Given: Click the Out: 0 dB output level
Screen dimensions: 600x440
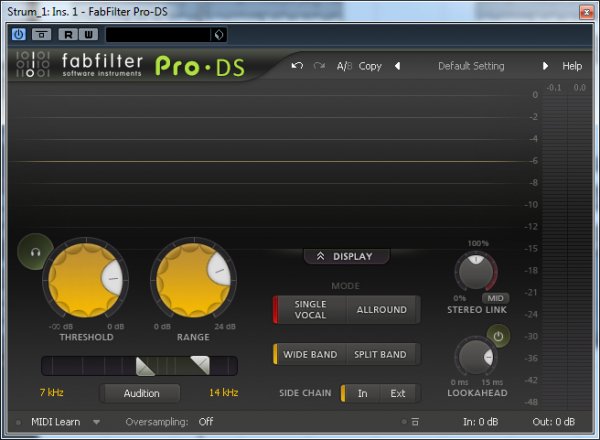Looking at the screenshot, I should coord(554,422).
